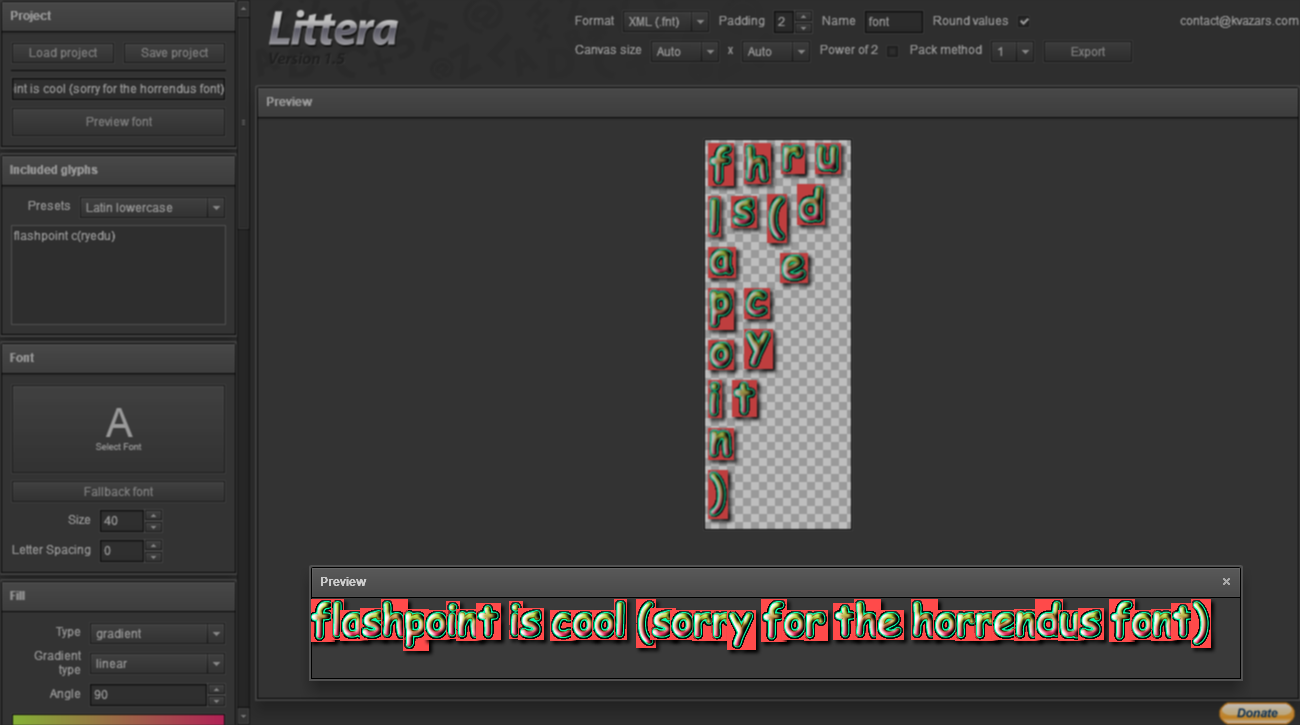Open the Presets dropdown (Latin lowercase)
The width and height of the screenshot is (1300, 725).
(x=153, y=208)
